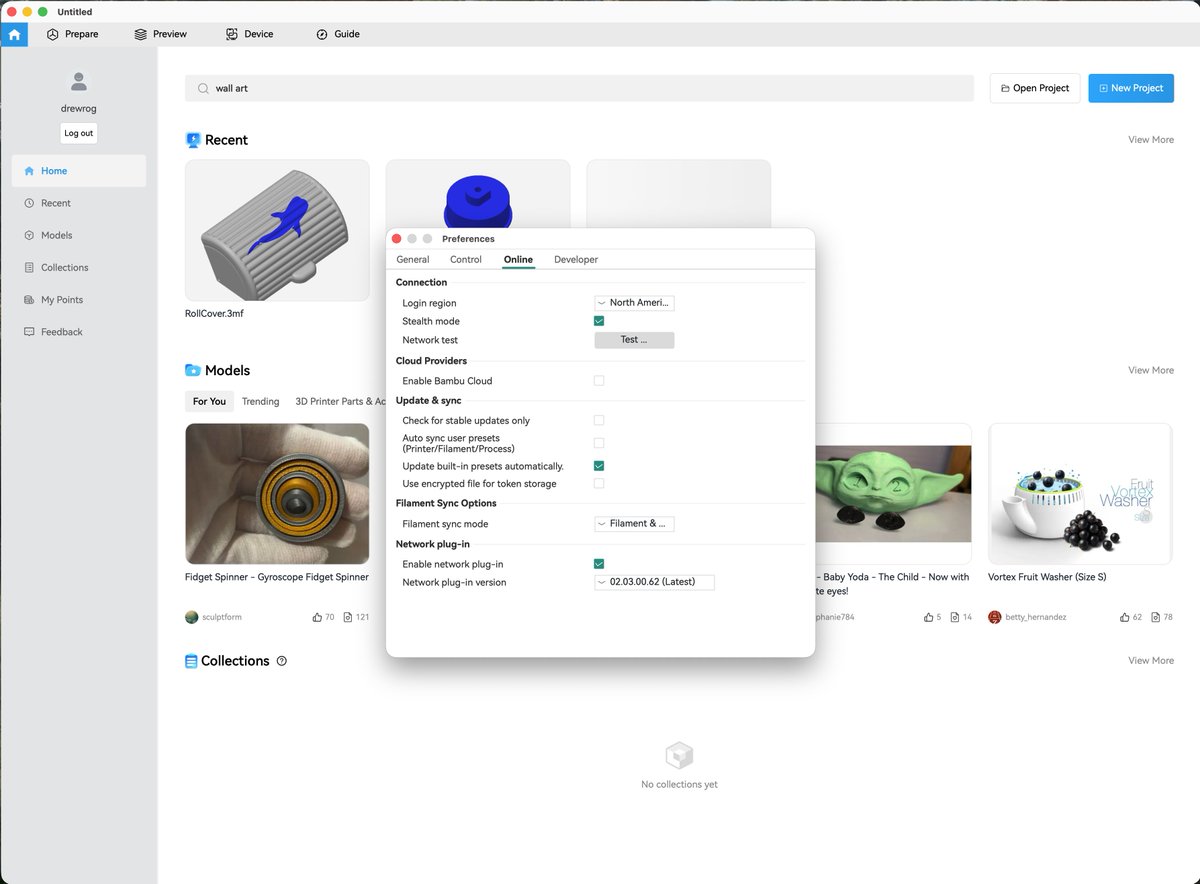Screen dimensions: 1200x884
Task: Open the Device tab
Action: click(249, 34)
